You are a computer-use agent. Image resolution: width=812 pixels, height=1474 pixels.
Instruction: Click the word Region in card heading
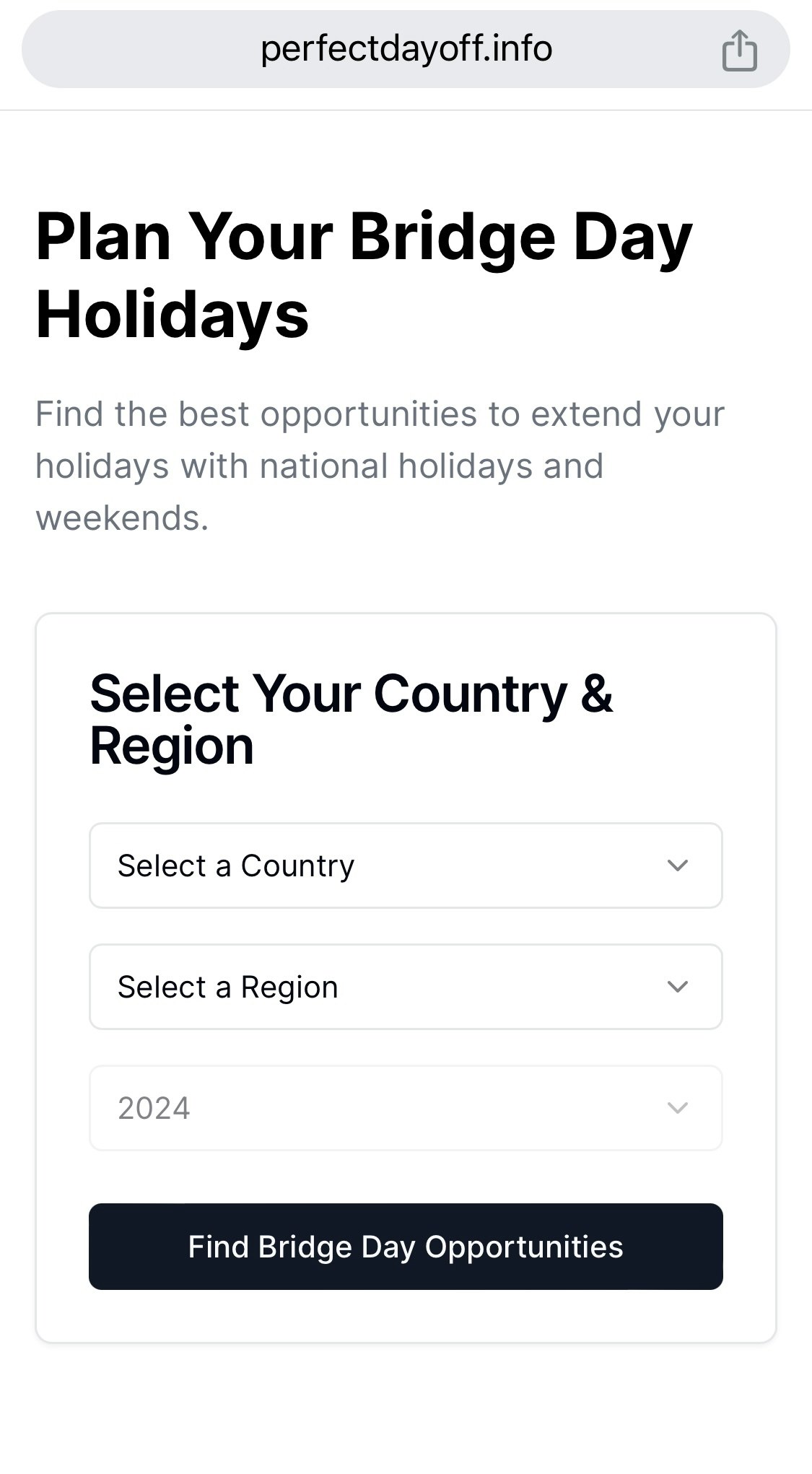point(172,746)
